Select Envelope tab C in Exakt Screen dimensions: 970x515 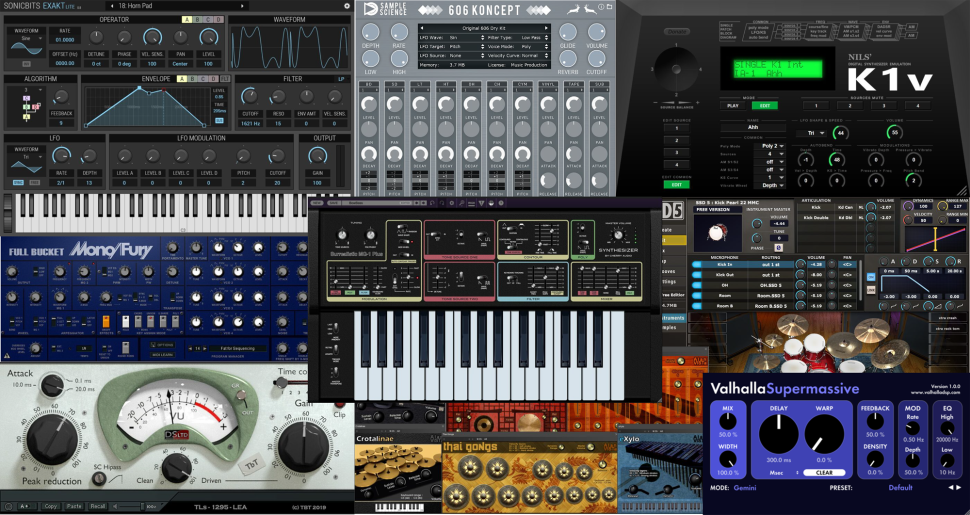[204, 79]
